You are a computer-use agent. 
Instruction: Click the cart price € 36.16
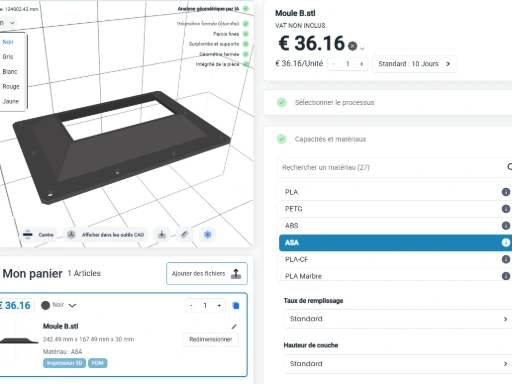(x=16, y=305)
